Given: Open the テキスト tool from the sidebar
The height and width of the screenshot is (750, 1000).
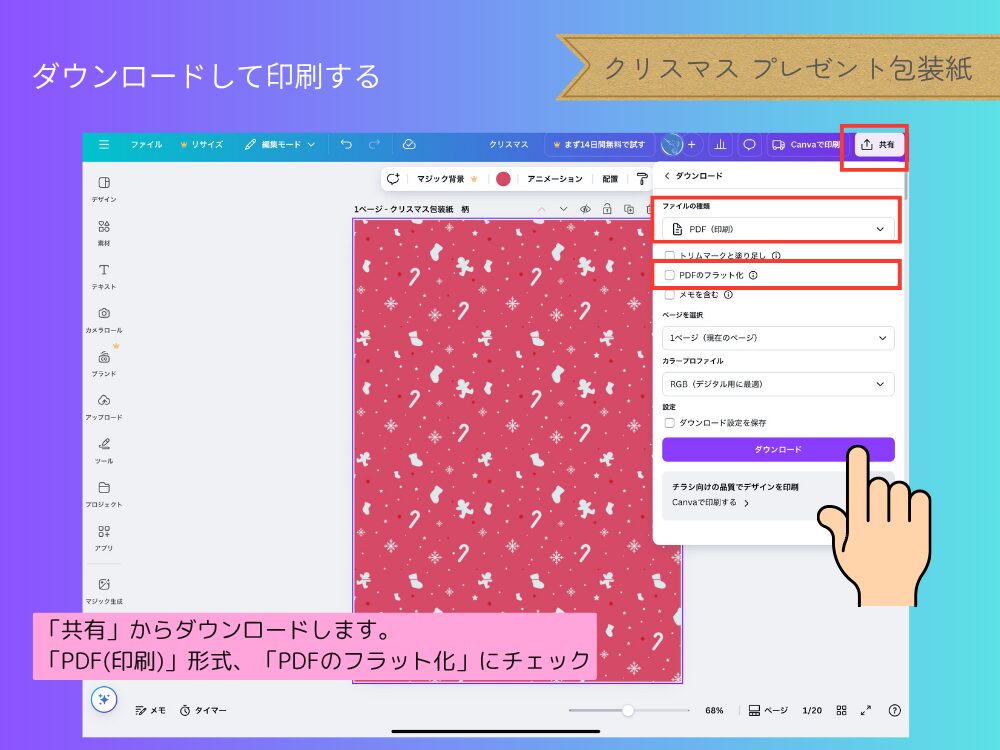Looking at the screenshot, I should (x=103, y=272).
